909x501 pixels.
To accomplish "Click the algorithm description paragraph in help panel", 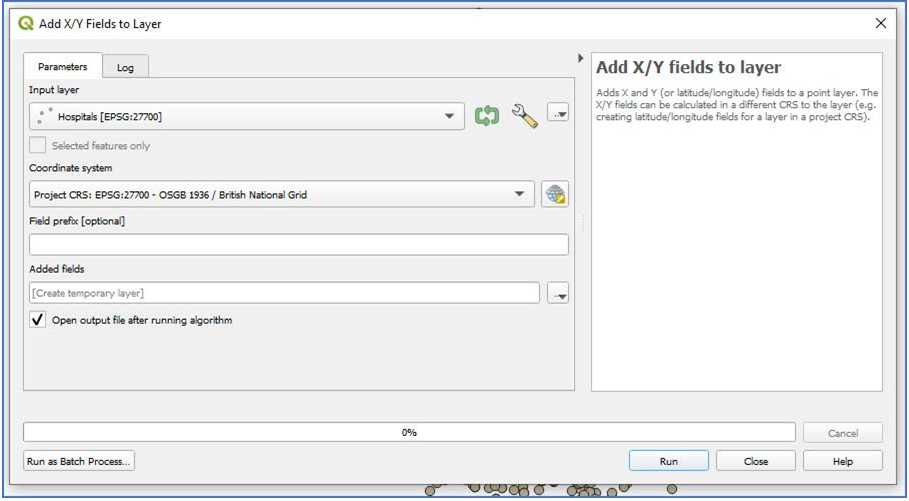I will (737, 104).
